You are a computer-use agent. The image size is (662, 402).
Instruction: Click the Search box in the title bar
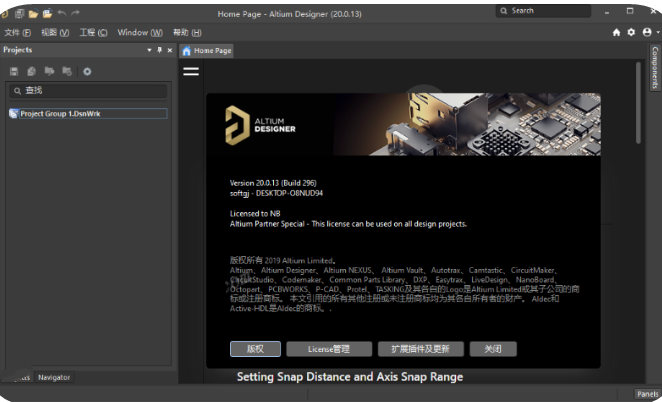543,11
